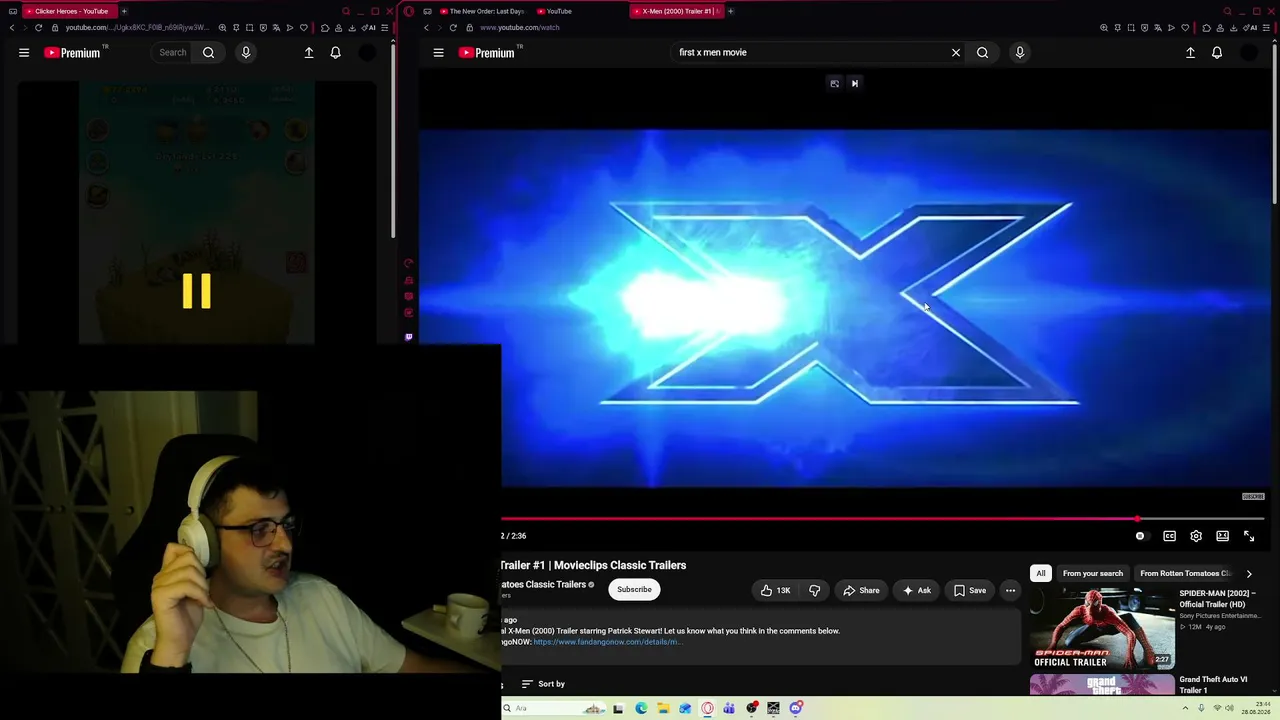
Task: Share the X-Men trailer video
Action: (x=861, y=591)
